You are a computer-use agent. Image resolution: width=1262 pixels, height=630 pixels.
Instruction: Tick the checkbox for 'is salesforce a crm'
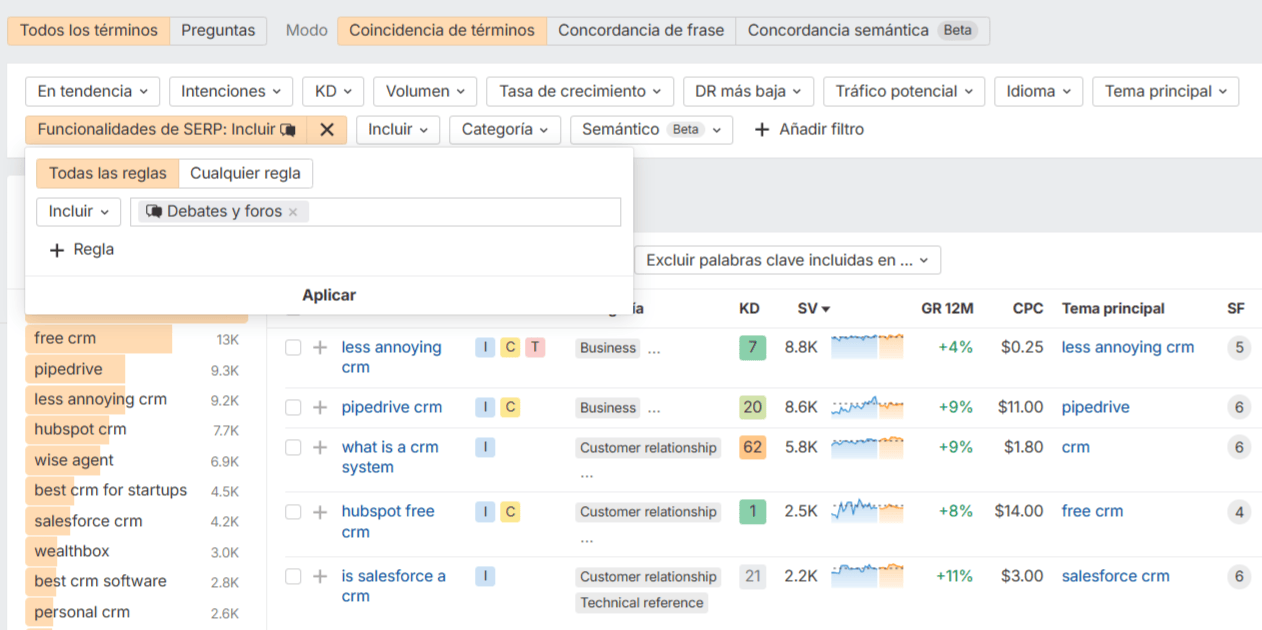point(293,577)
